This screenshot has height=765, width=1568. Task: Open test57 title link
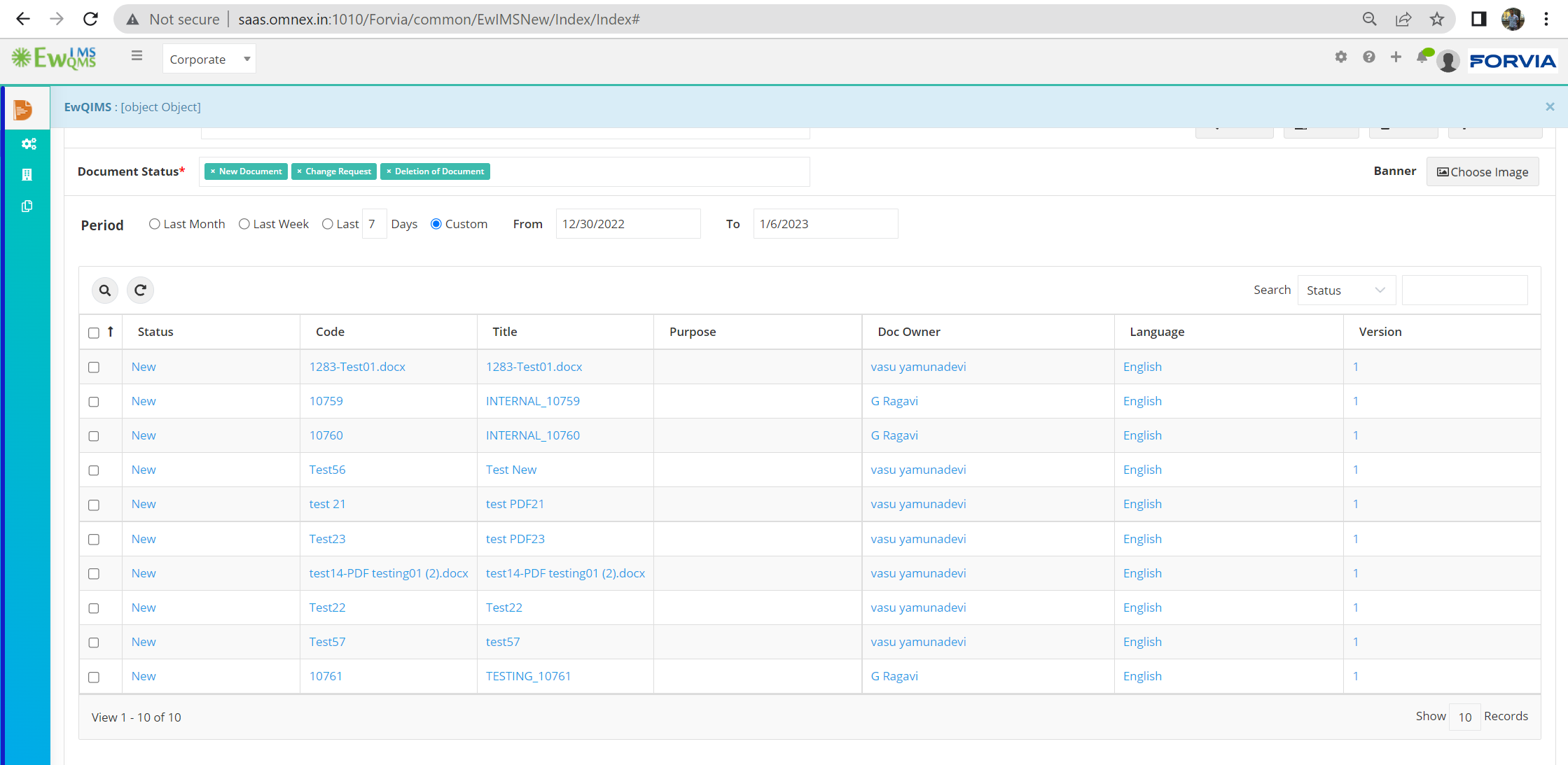[503, 642]
